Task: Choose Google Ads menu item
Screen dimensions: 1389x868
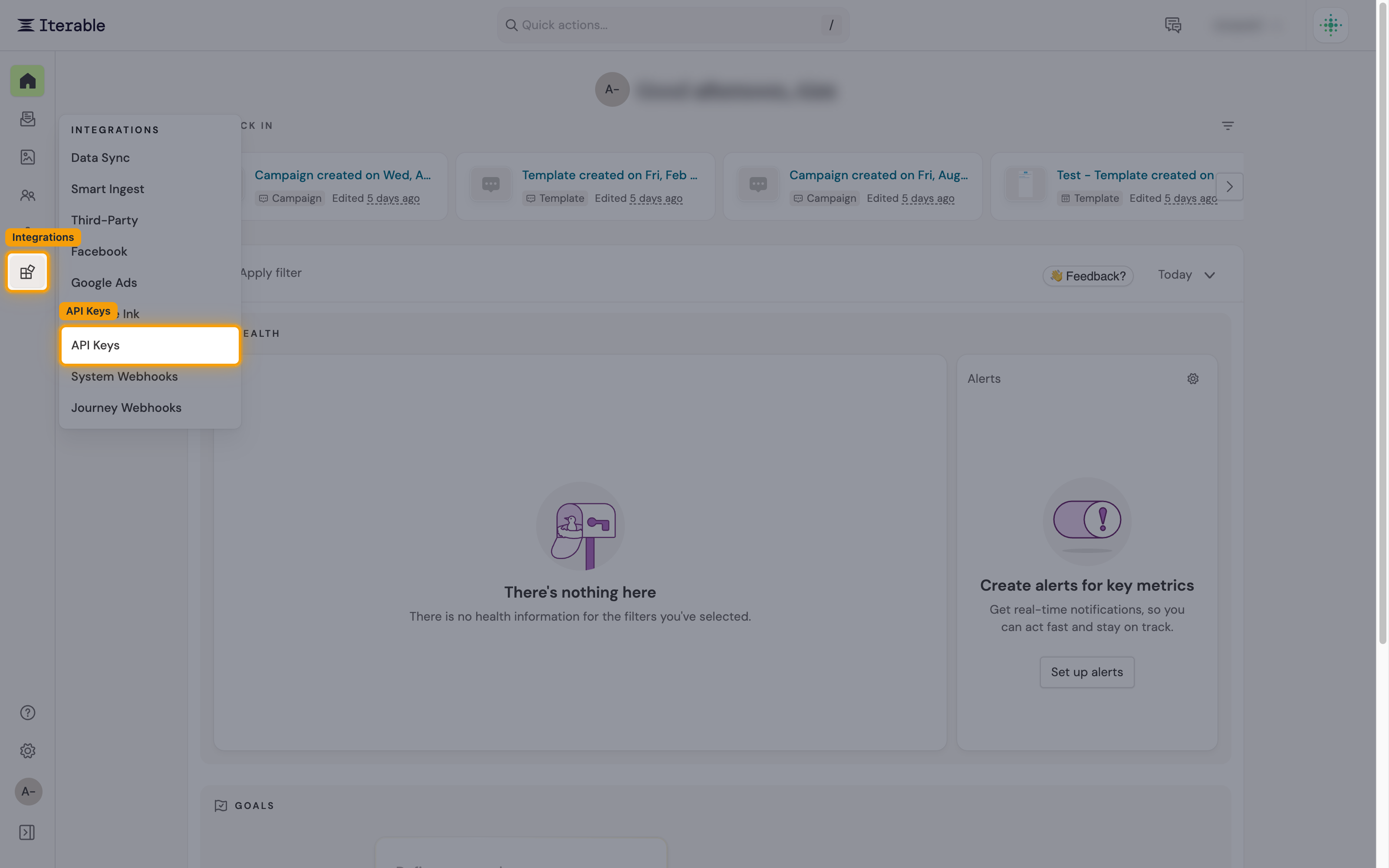Action: pos(150,283)
